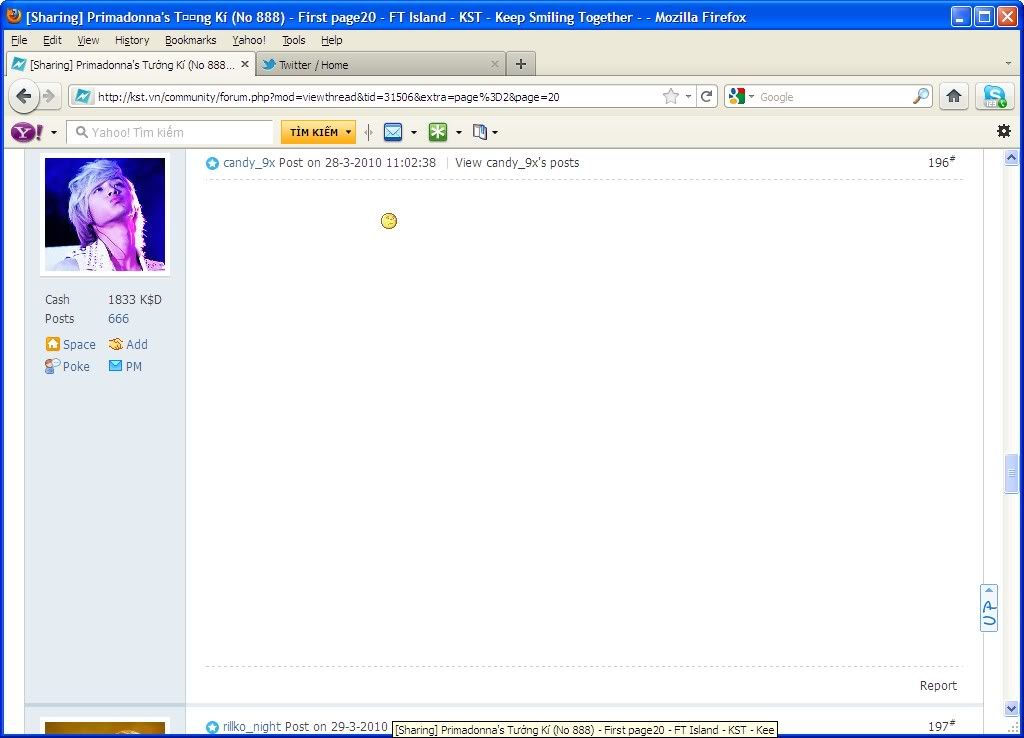Poke candy_9x via poke icon
This screenshot has height=738, width=1024.
click(52, 366)
